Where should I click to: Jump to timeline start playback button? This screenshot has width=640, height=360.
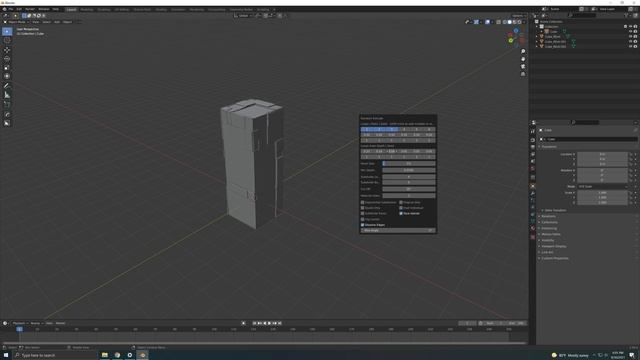255,323
